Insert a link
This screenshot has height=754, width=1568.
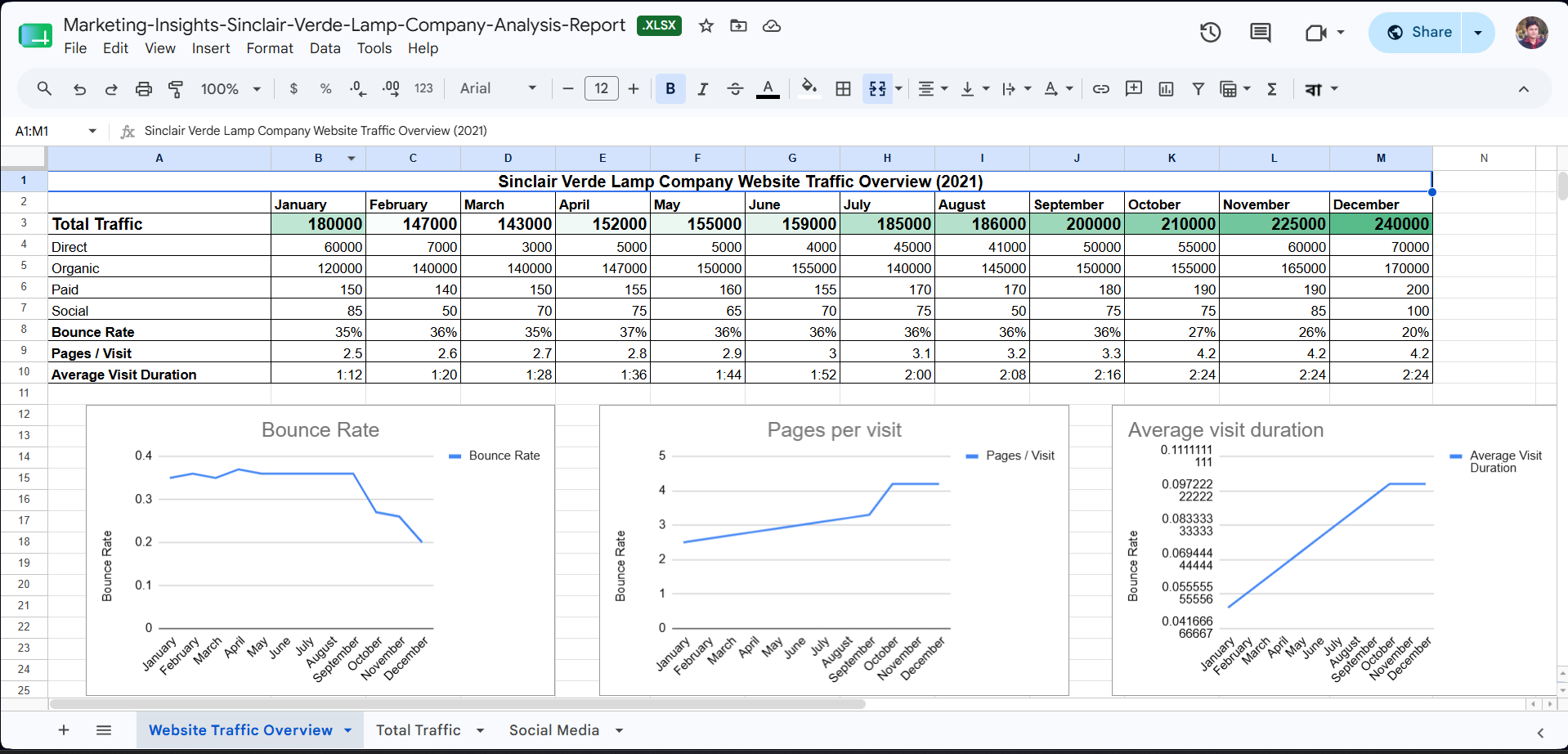(x=1101, y=88)
